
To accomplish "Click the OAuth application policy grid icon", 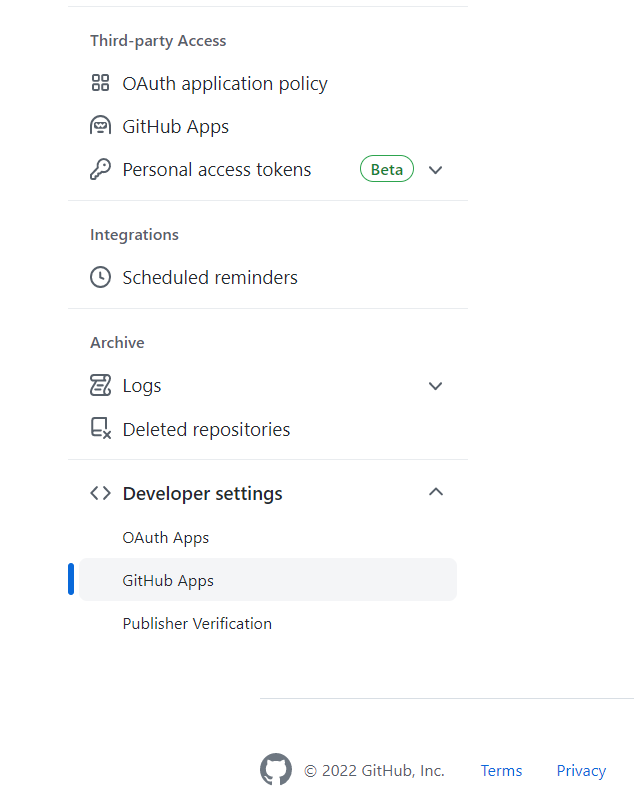I will (100, 83).
